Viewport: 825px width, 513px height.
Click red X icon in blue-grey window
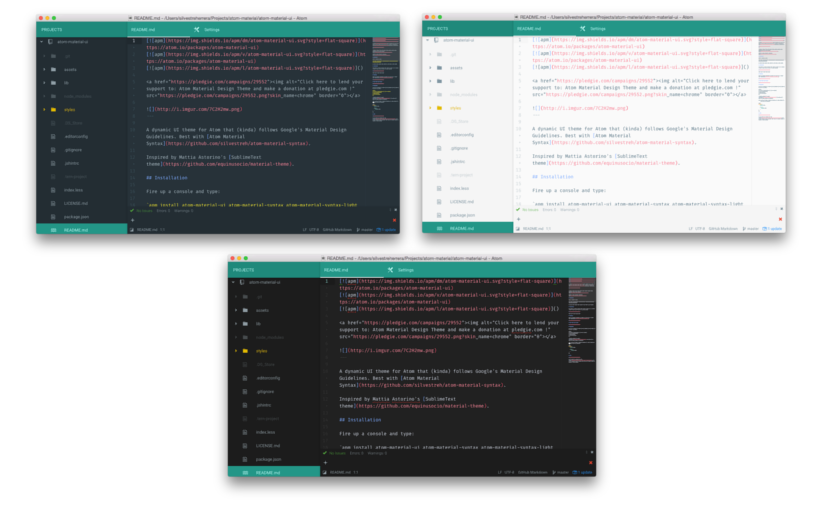(394, 220)
